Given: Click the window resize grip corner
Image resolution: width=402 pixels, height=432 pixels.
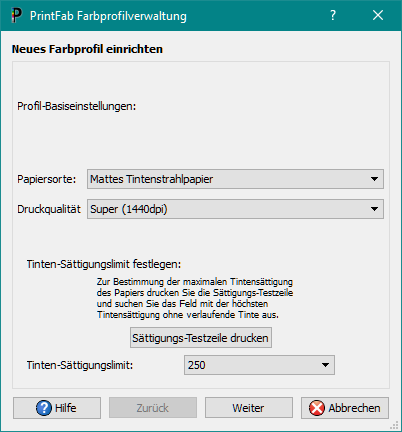Looking at the screenshot, I should pos(395,425).
